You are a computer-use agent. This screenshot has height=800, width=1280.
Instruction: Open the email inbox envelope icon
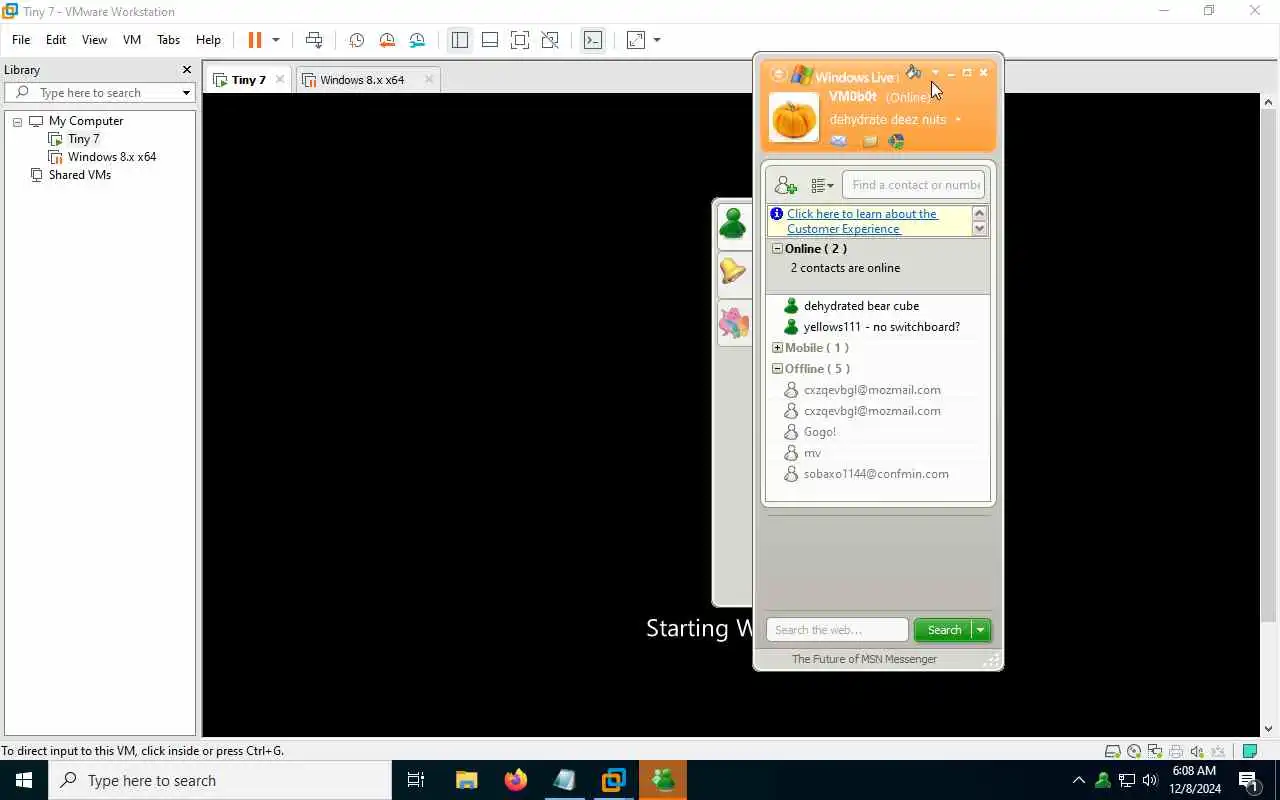tap(839, 141)
